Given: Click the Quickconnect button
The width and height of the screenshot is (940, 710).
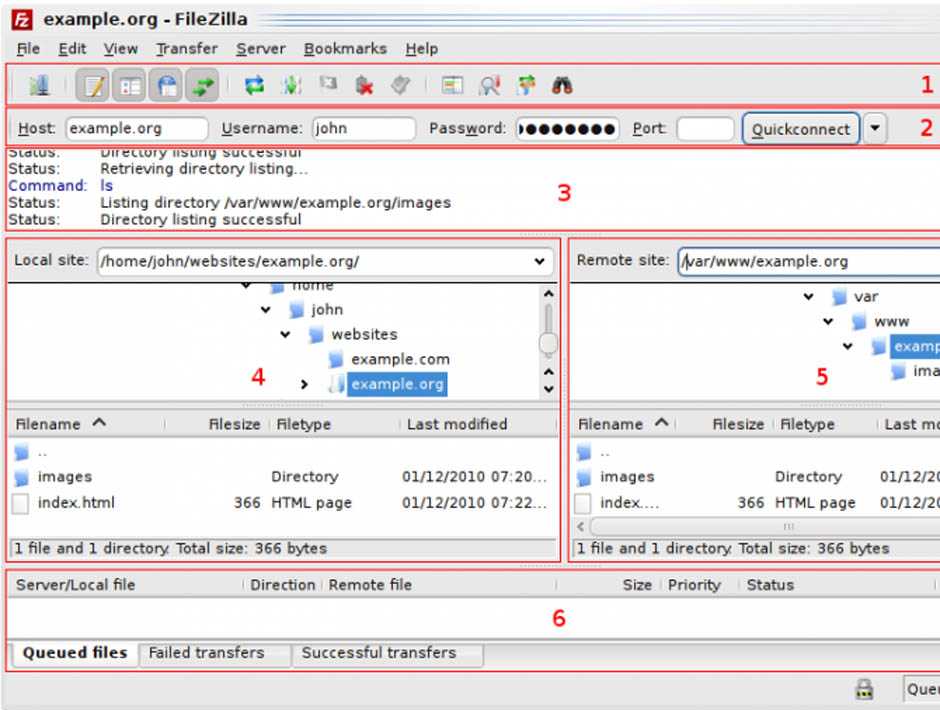Looking at the screenshot, I should tap(800, 129).
